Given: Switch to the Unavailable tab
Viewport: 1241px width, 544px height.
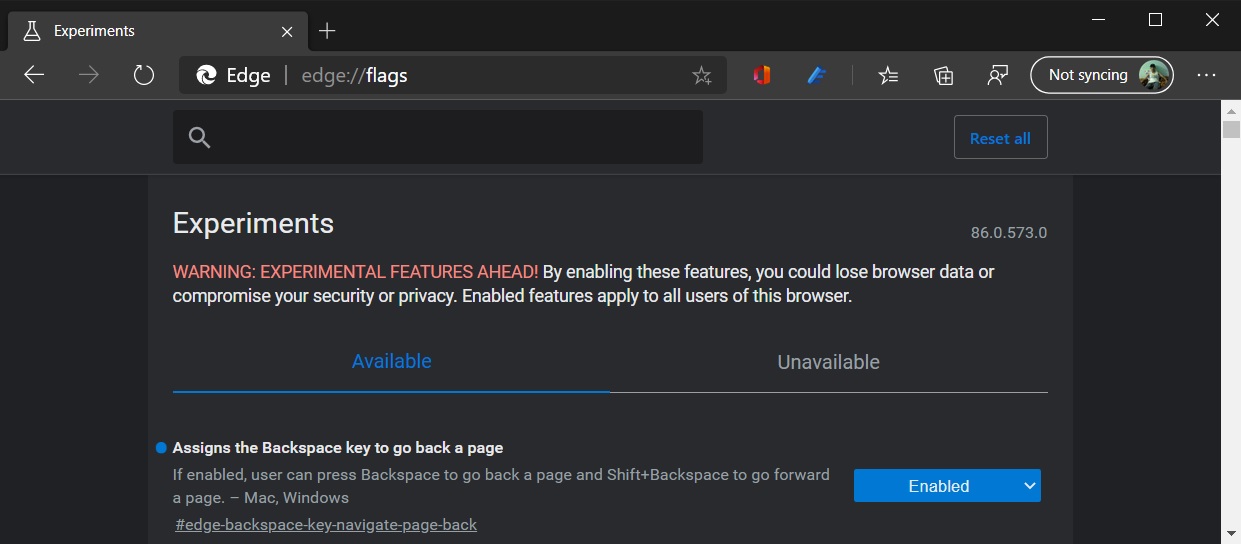Looking at the screenshot, I should coord(829,362).
